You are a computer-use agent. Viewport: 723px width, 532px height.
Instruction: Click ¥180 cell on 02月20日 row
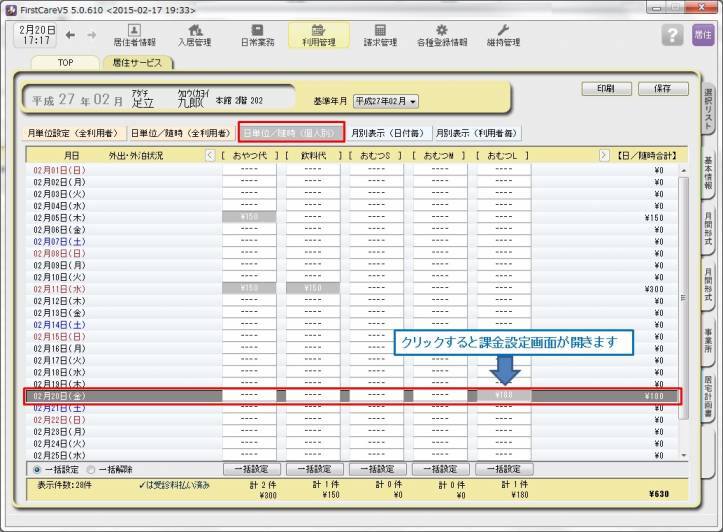click(503, 396)
